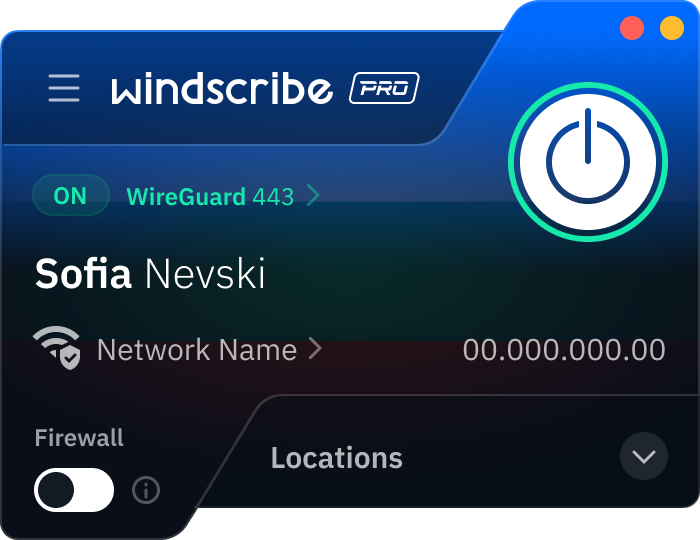Click the Sofia Nevski location name
This screenshot has width=700, height=540.
point(150,273)
